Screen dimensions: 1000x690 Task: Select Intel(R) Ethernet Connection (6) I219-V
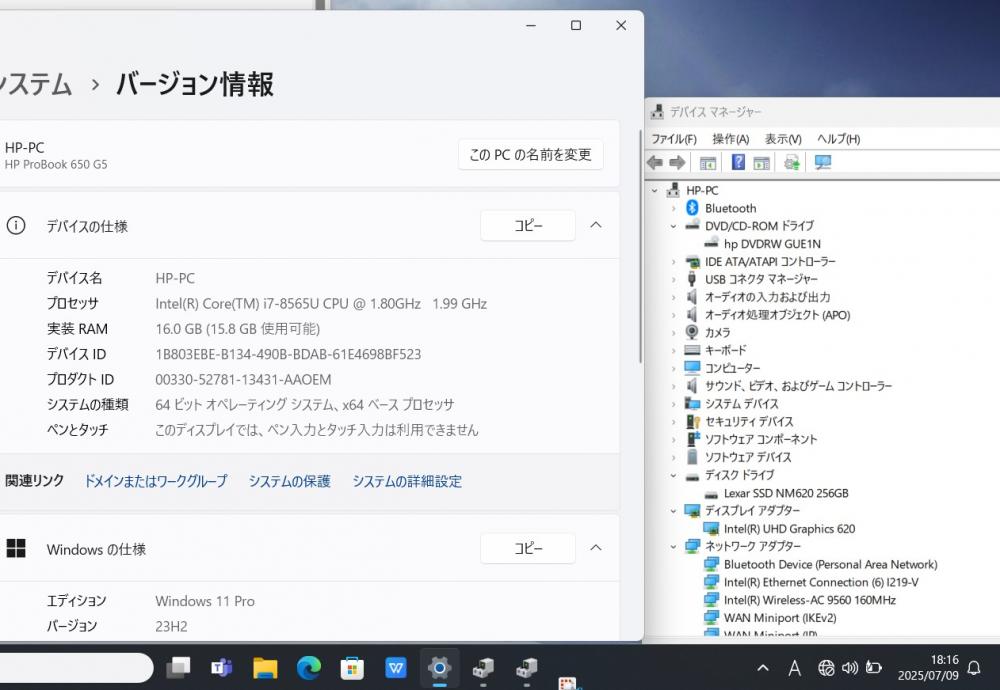(821, 582)
